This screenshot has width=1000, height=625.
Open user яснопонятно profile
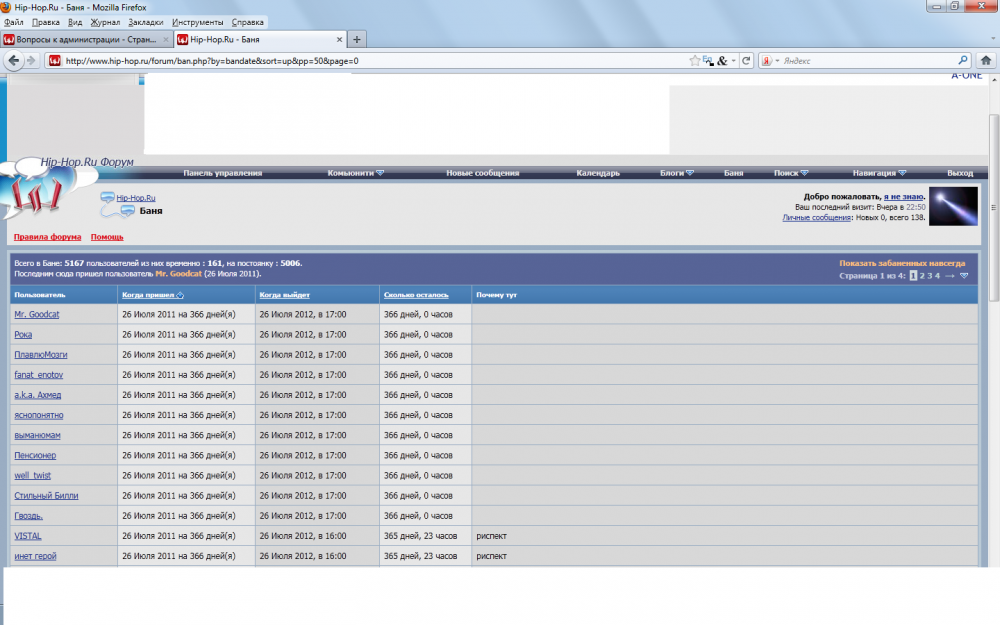[38, 415]
